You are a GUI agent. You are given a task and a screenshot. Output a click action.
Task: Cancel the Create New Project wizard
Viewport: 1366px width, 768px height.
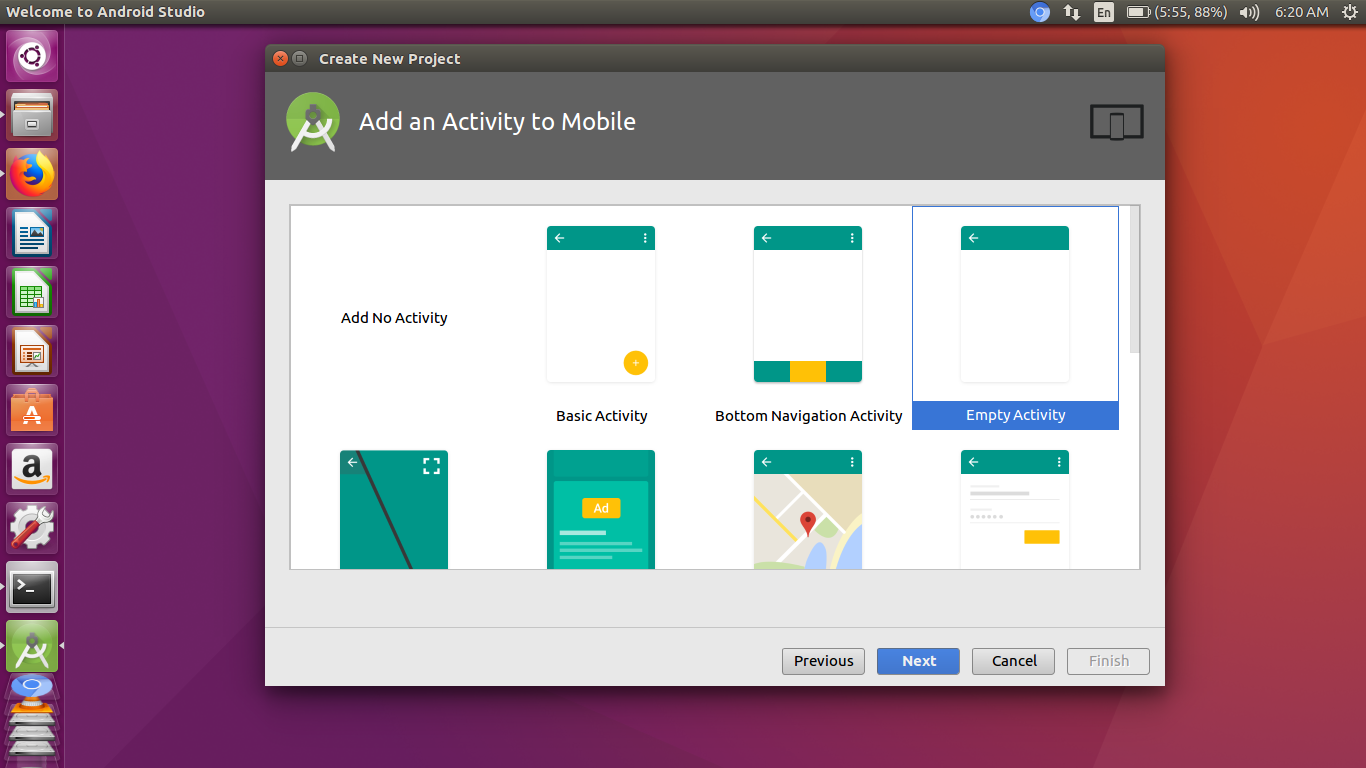(1014, 661)
